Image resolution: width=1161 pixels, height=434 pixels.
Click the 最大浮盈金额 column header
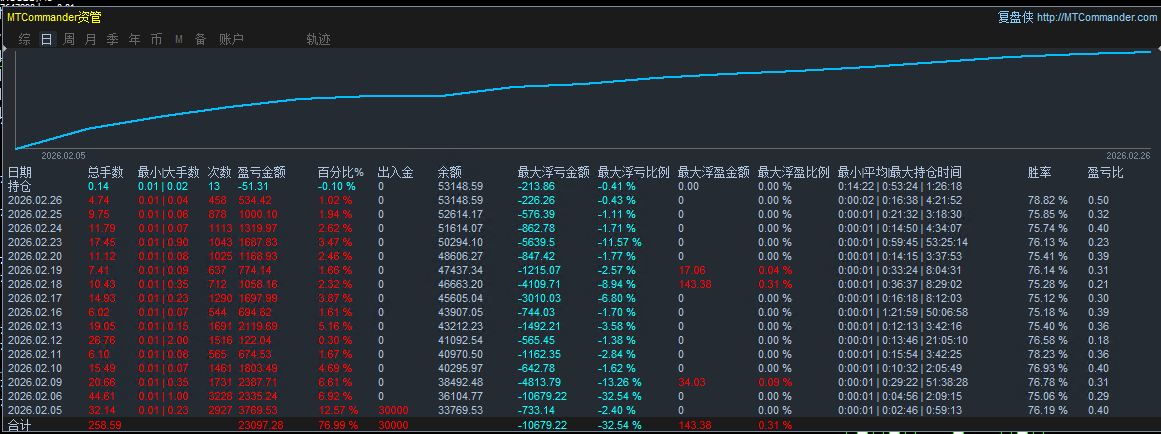714,173
